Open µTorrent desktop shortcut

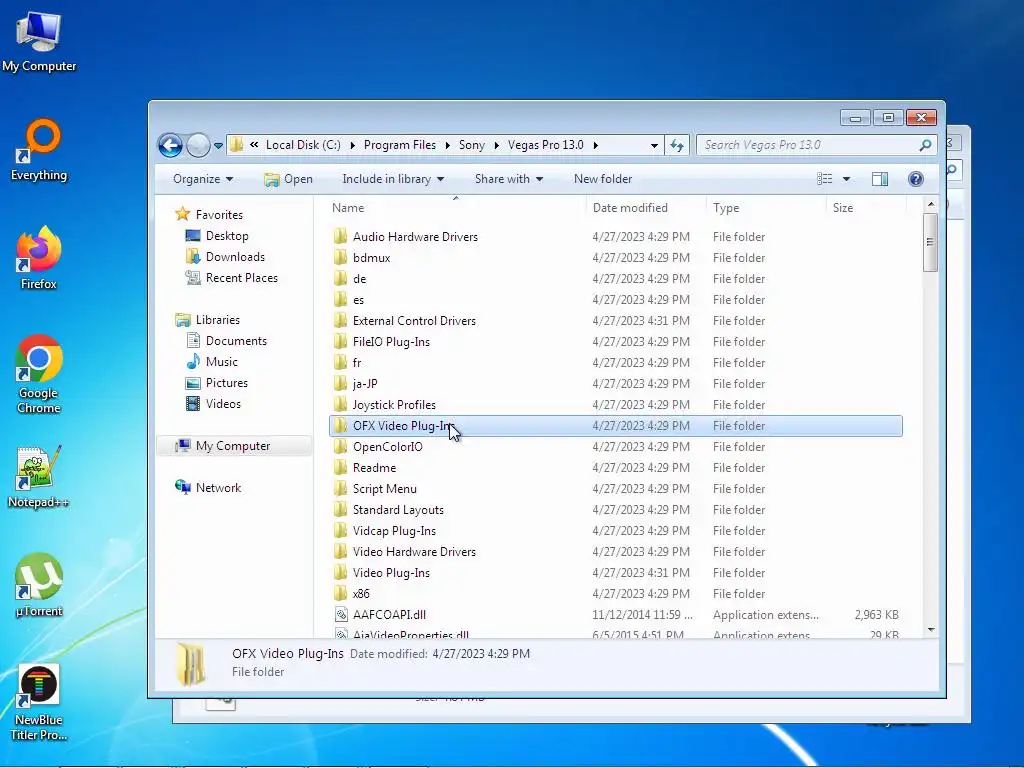tap(39, 585)
